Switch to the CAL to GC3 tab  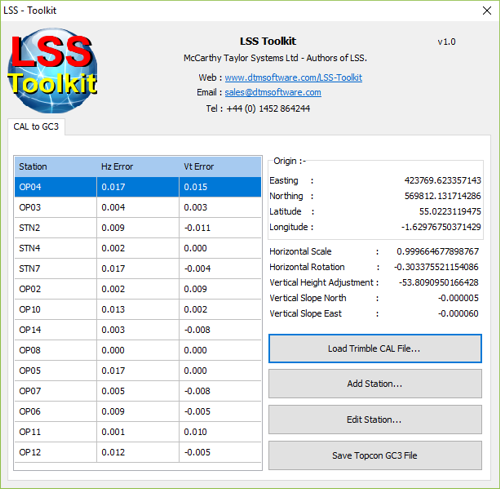coord(36,127)
